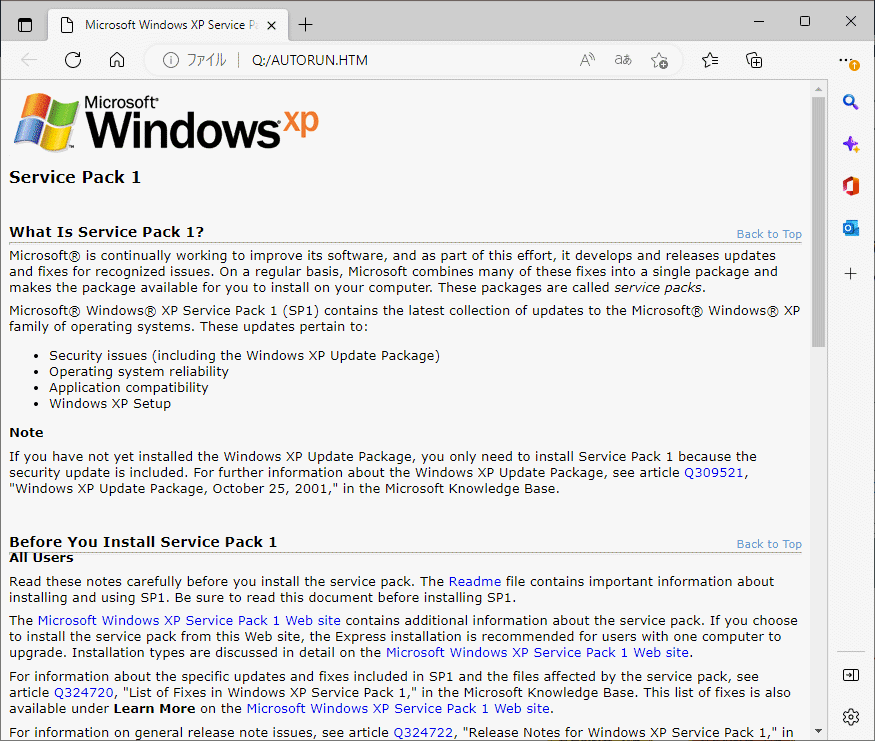Open Edge Settings from the sidebar gear
Image resolution: width=875 pixels, height=741 pixels.
point(851,717)
